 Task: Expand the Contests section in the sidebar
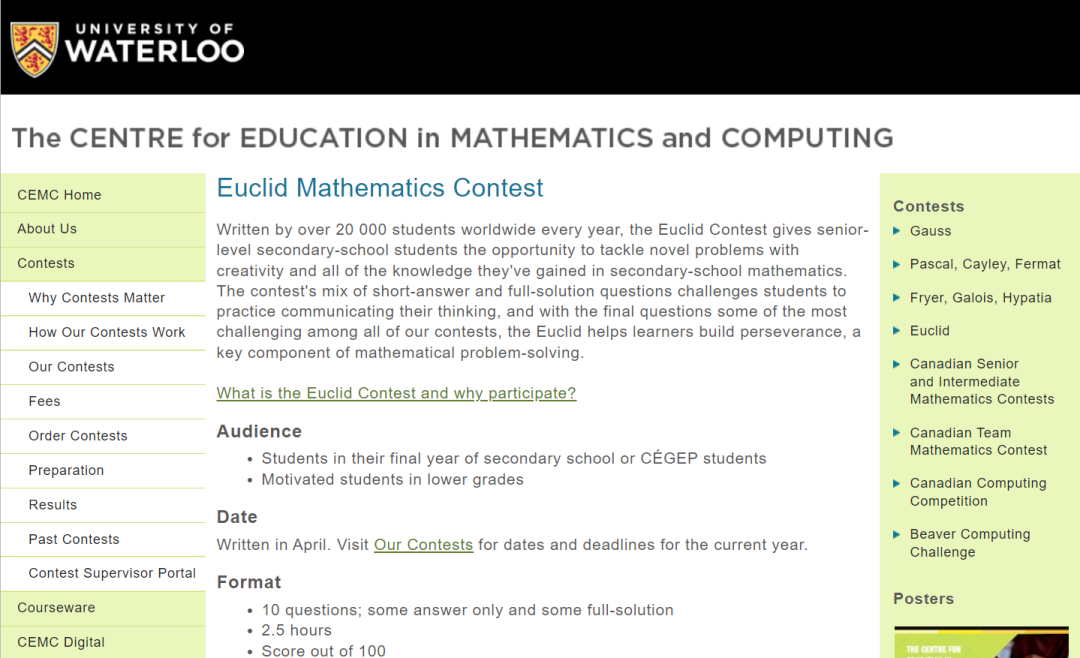pos(46,263)
